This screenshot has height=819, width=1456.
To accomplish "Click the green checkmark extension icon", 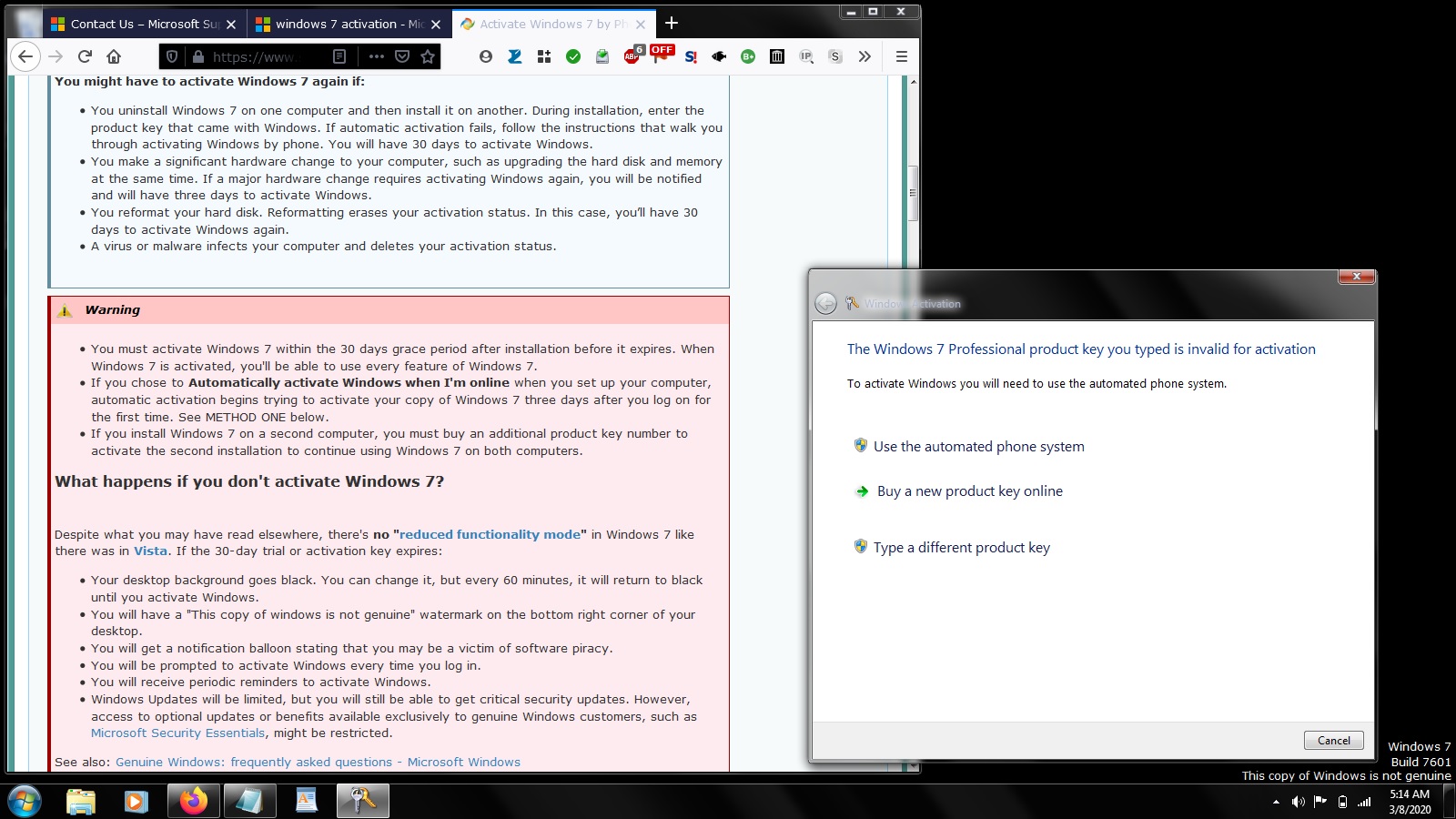I will click(x=573, y=56).
